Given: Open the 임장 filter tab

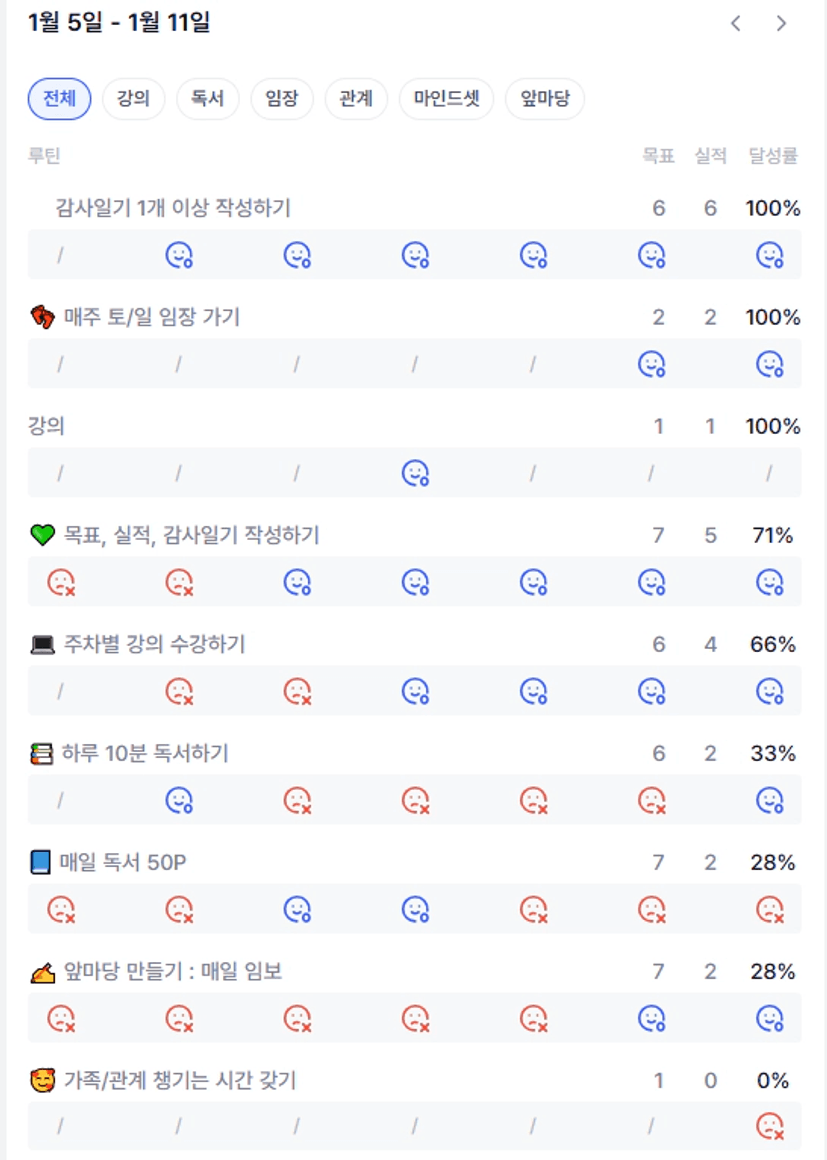Looking at the screenshot, I should pyautogui.click(x=281, y=99).
